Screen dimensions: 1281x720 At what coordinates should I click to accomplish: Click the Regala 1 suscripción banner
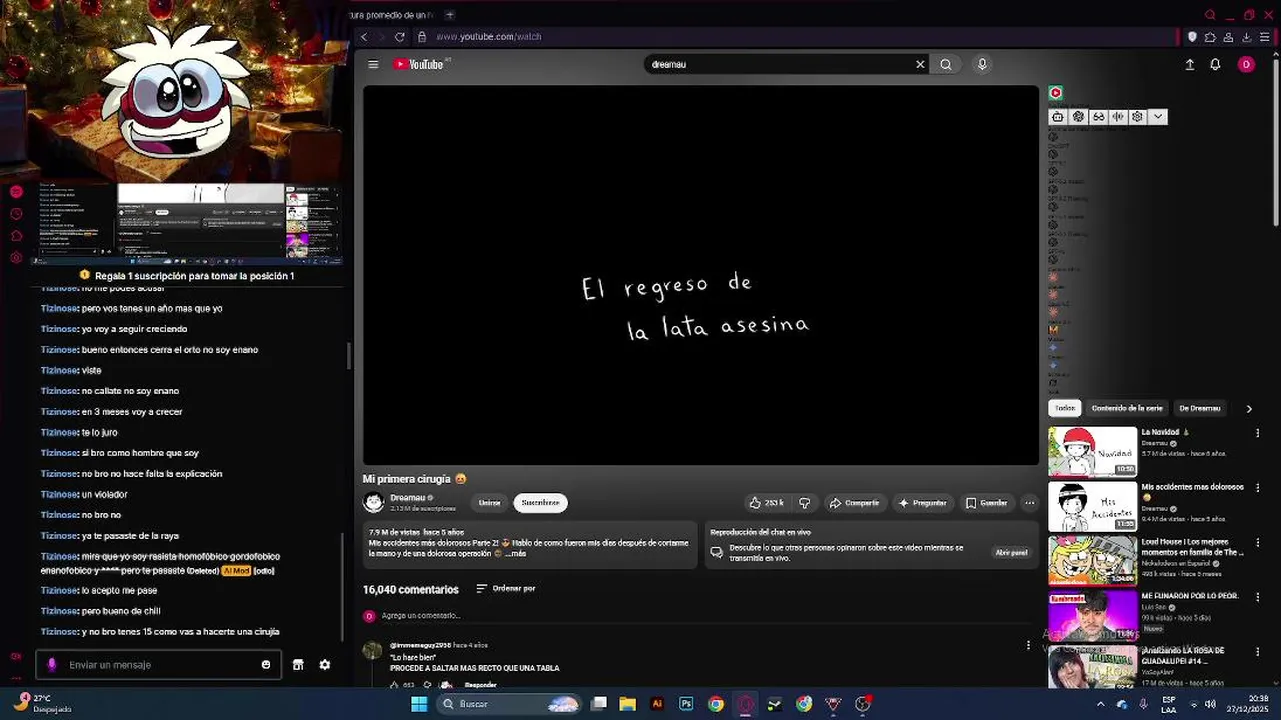click(186, 276)
